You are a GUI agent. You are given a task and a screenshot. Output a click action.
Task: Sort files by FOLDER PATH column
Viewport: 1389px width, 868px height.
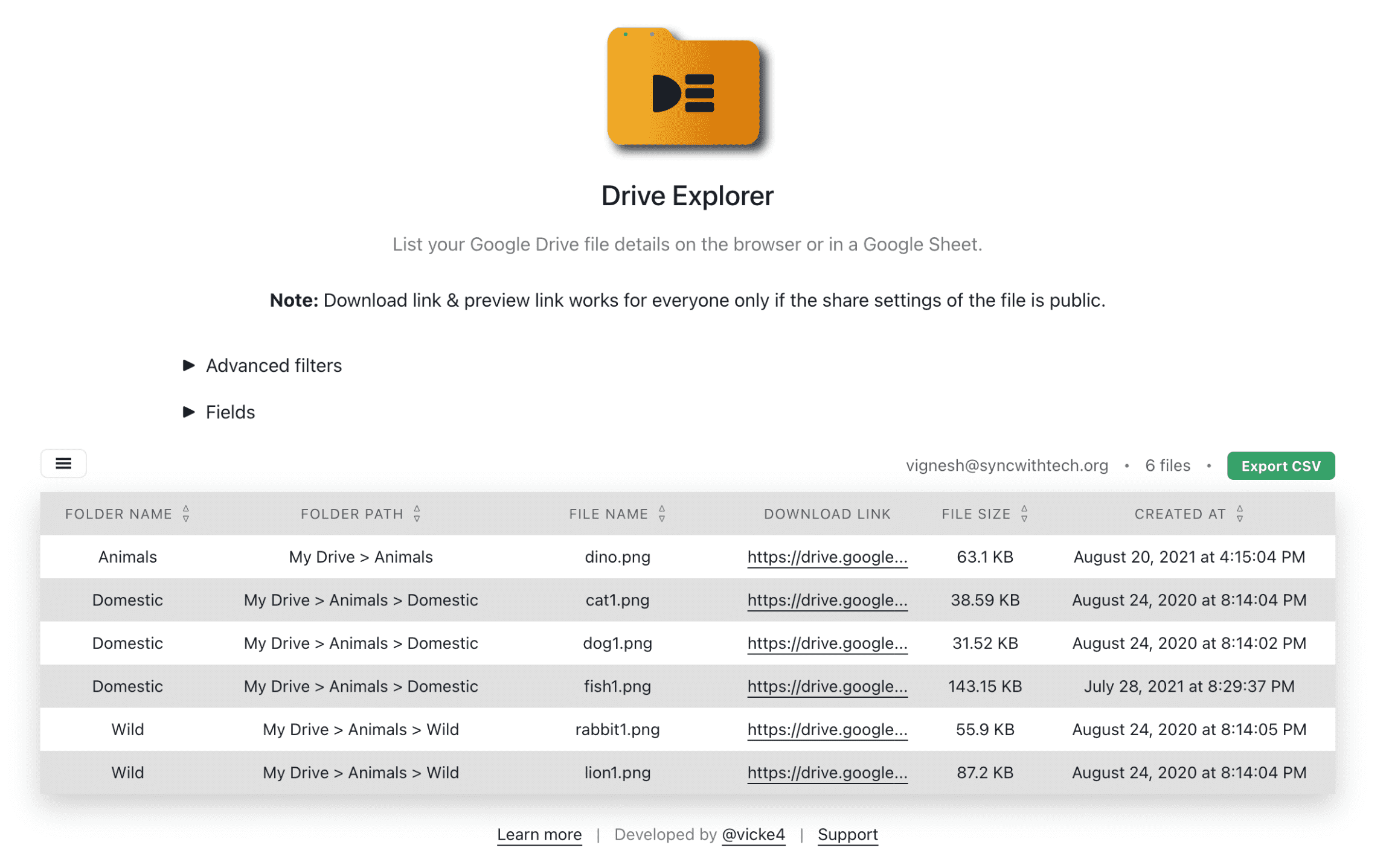coord(418,515)
